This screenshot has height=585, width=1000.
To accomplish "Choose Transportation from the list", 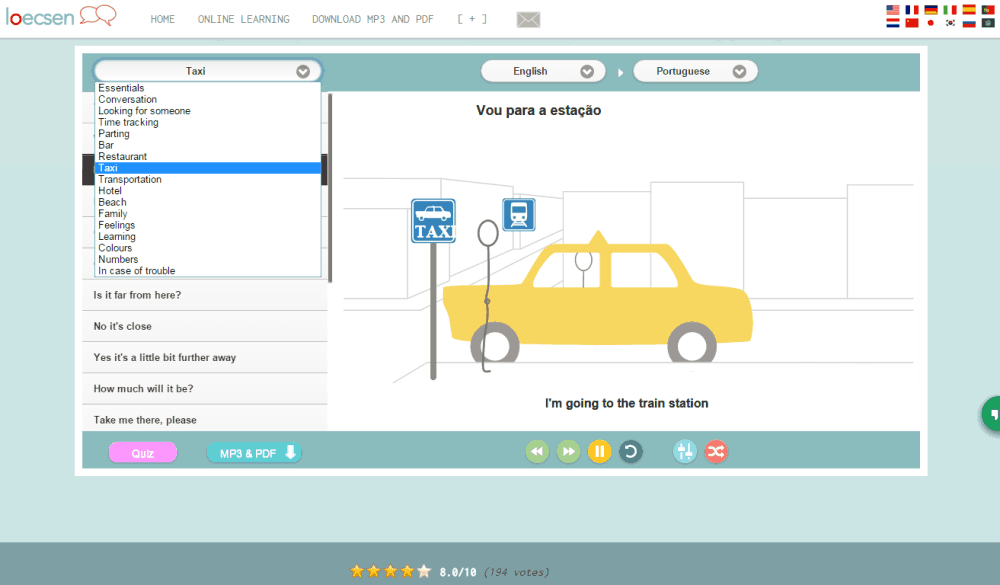I will (x=208, y=180).
